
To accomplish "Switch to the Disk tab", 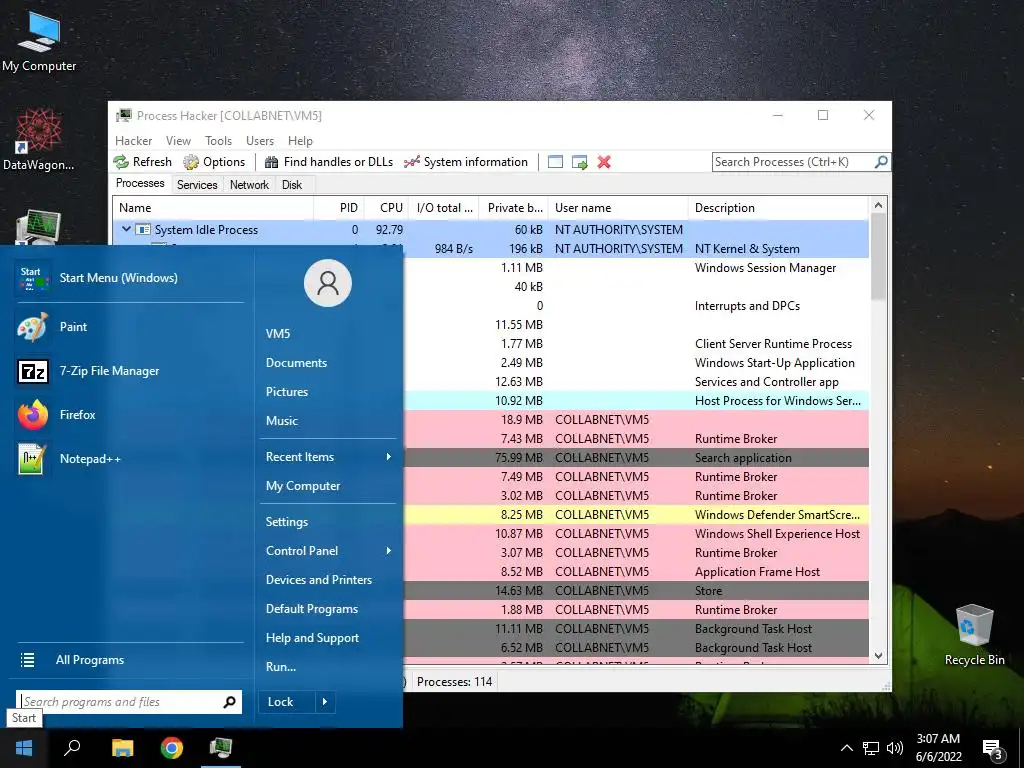I will [x=292, y=185].
